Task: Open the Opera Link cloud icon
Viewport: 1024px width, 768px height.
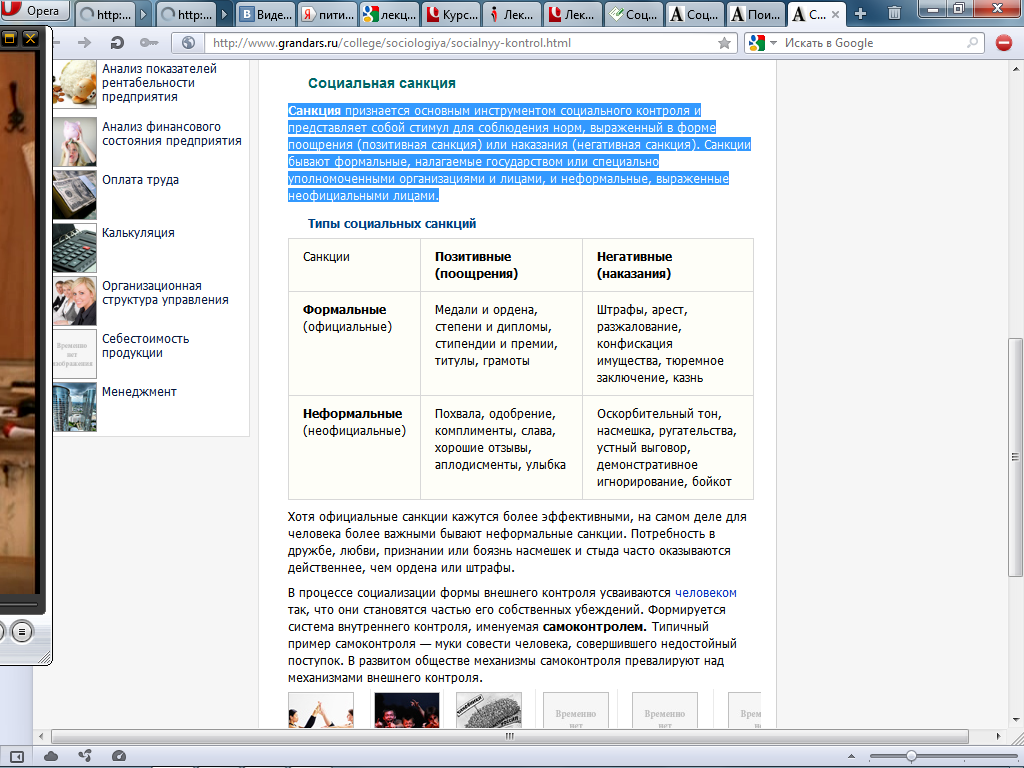Action: point(50,756)
